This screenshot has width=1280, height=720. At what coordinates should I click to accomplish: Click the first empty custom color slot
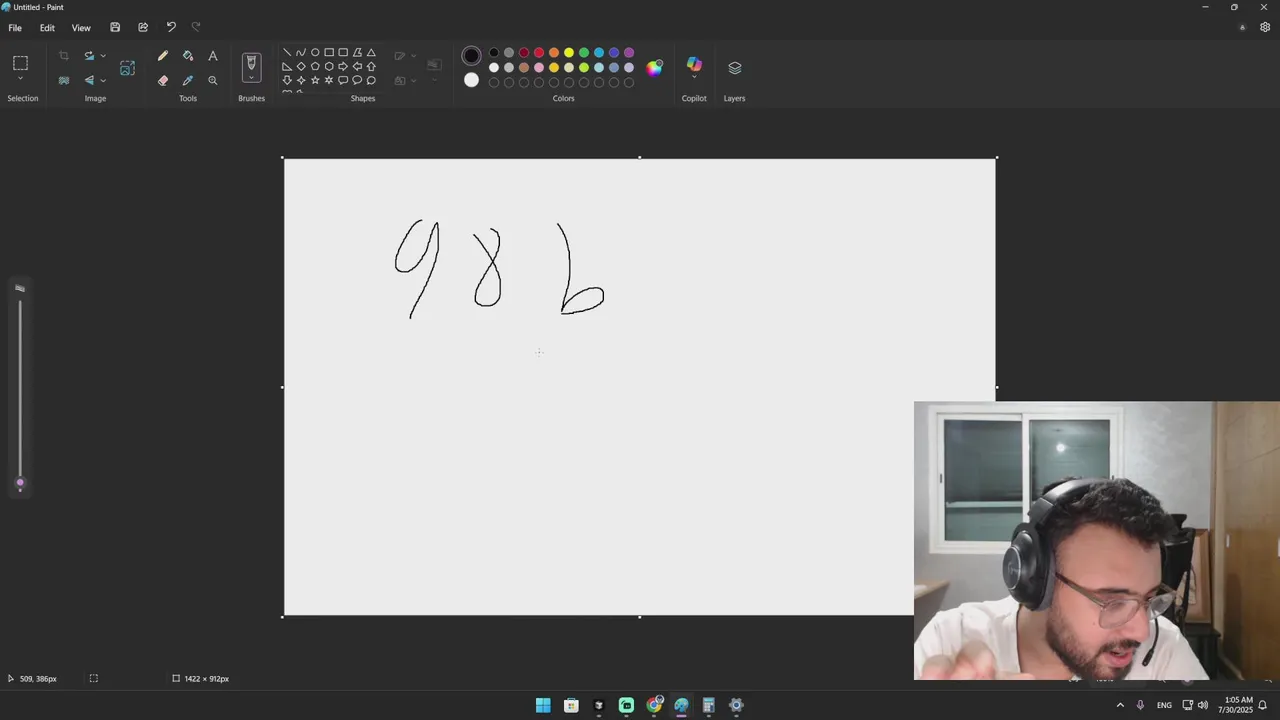coord(494,83)
